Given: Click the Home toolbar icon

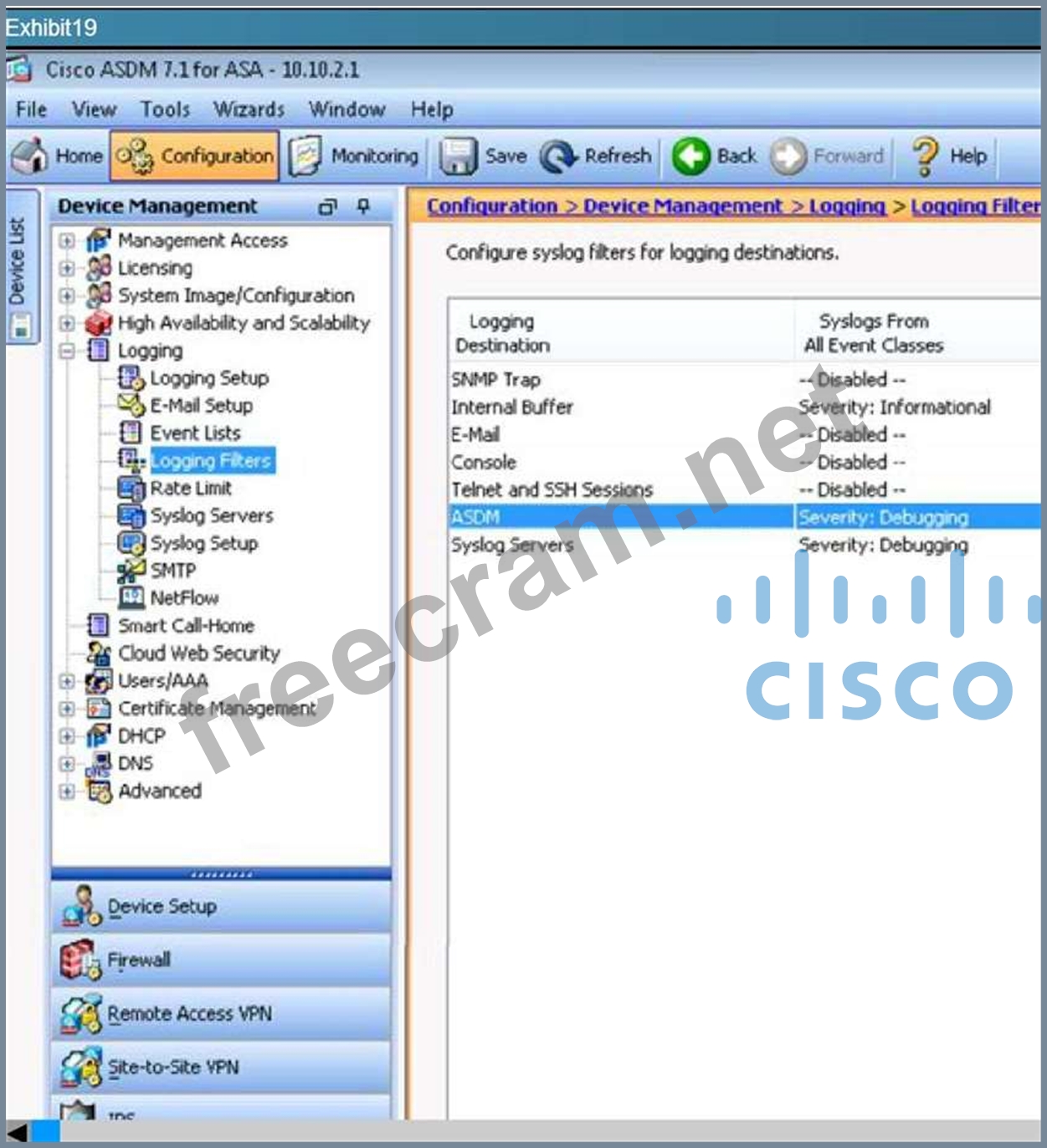Looking at the screenshot, I should pos(31,156).
